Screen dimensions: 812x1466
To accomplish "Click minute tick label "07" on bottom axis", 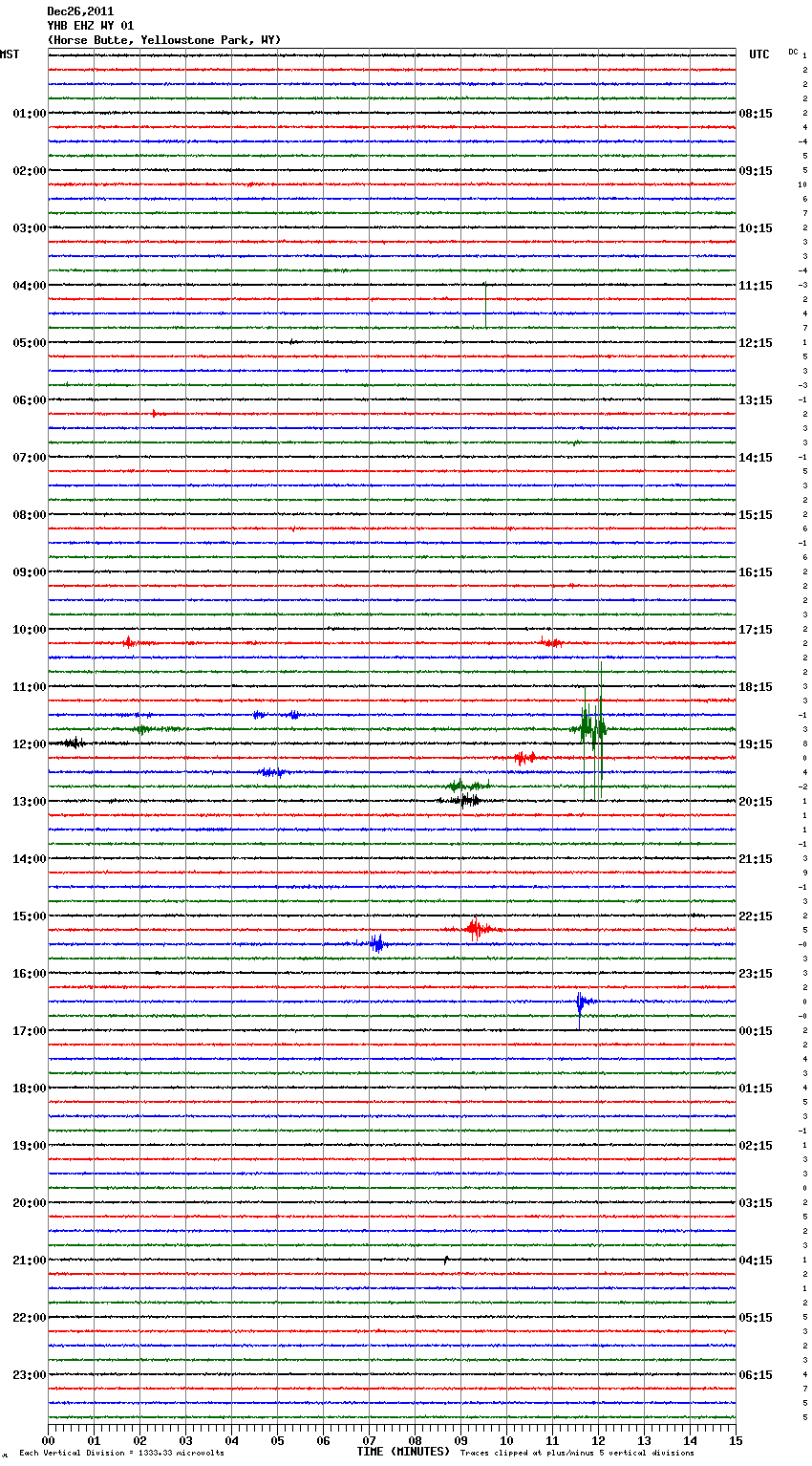I will [x=370, y=1440].
